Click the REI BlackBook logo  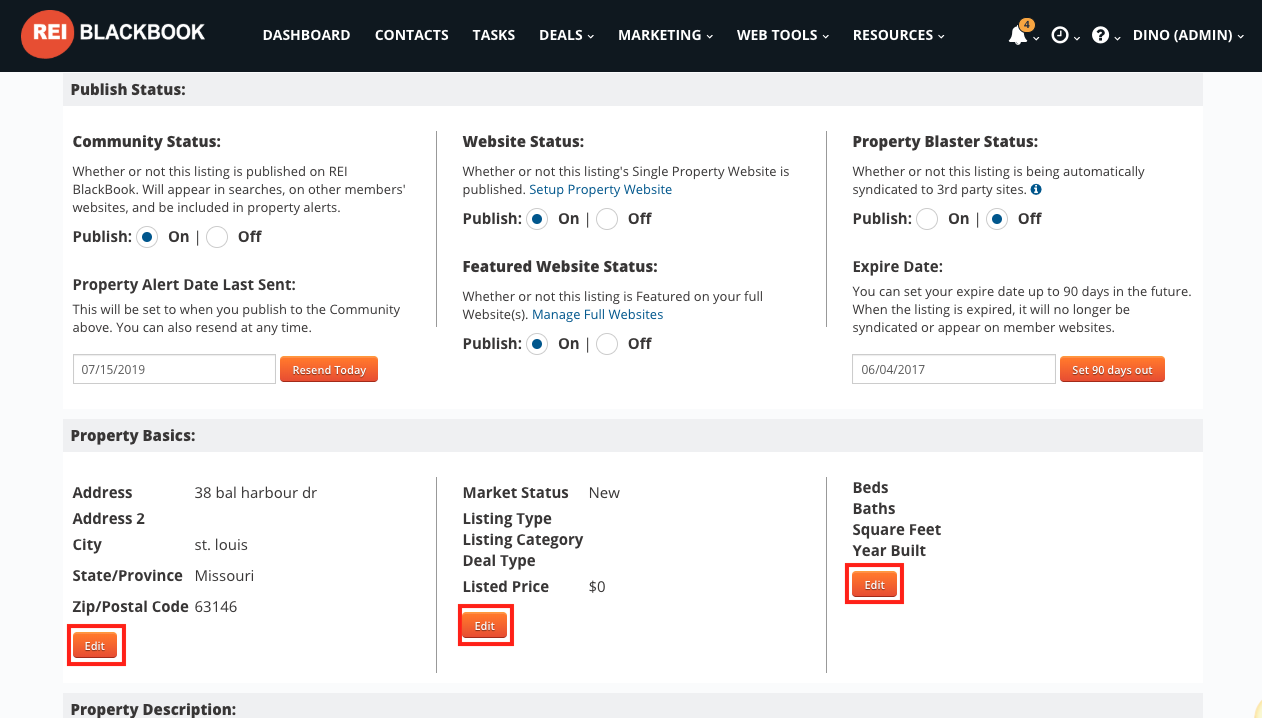click(x=113, y=34)
